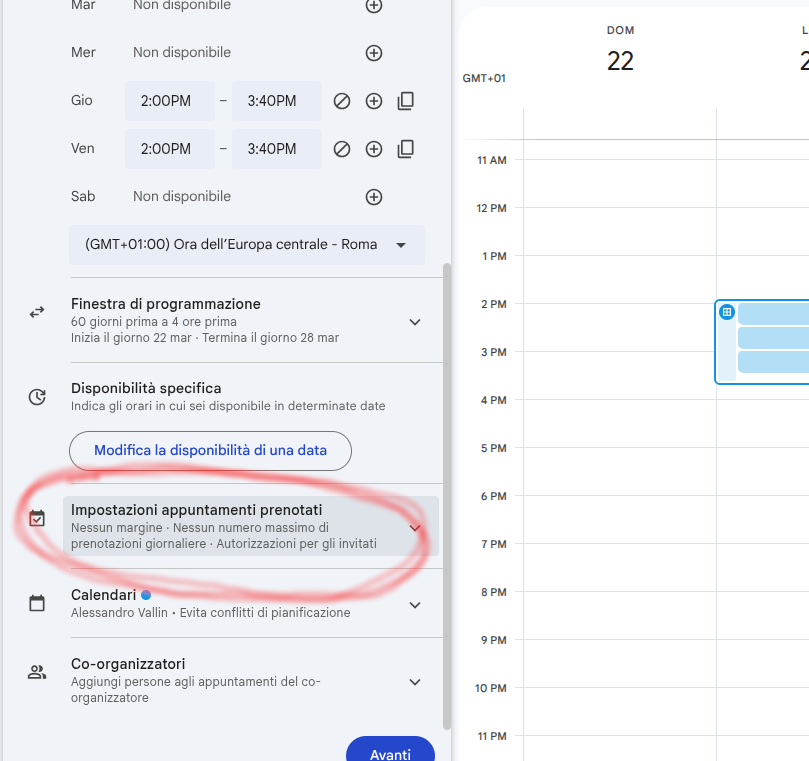
Task: Expand Finestra di programmazione section
Action: coord(415,322)
